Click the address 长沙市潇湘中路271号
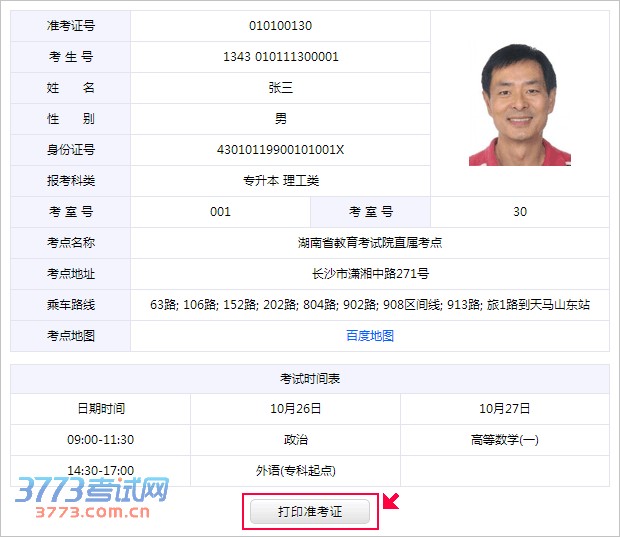The height and width of the screenshot is (537, 620). tap(370, 274)
